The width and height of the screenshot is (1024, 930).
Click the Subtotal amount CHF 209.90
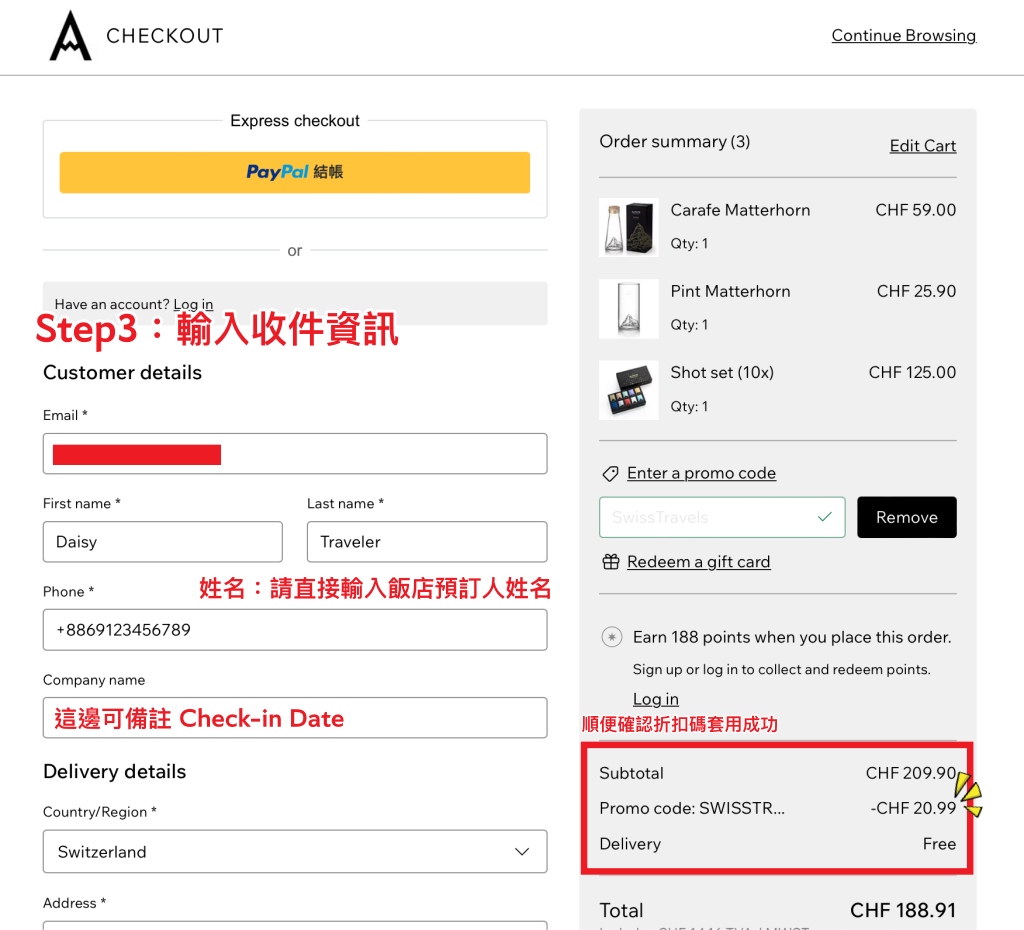911,773
